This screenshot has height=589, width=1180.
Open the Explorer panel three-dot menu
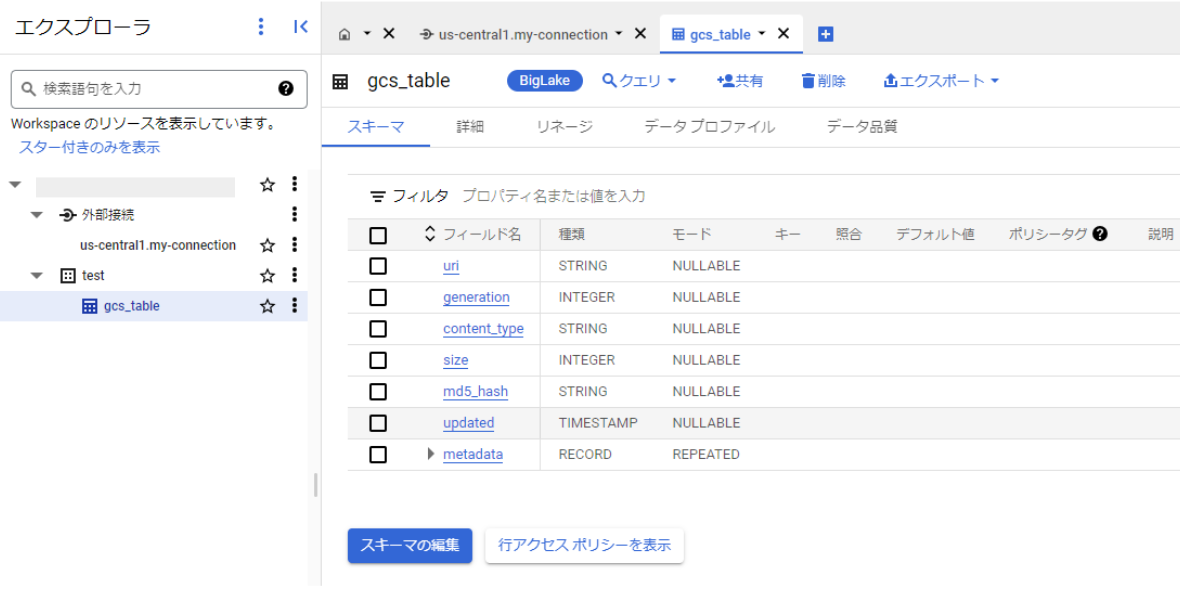(260, 27)
